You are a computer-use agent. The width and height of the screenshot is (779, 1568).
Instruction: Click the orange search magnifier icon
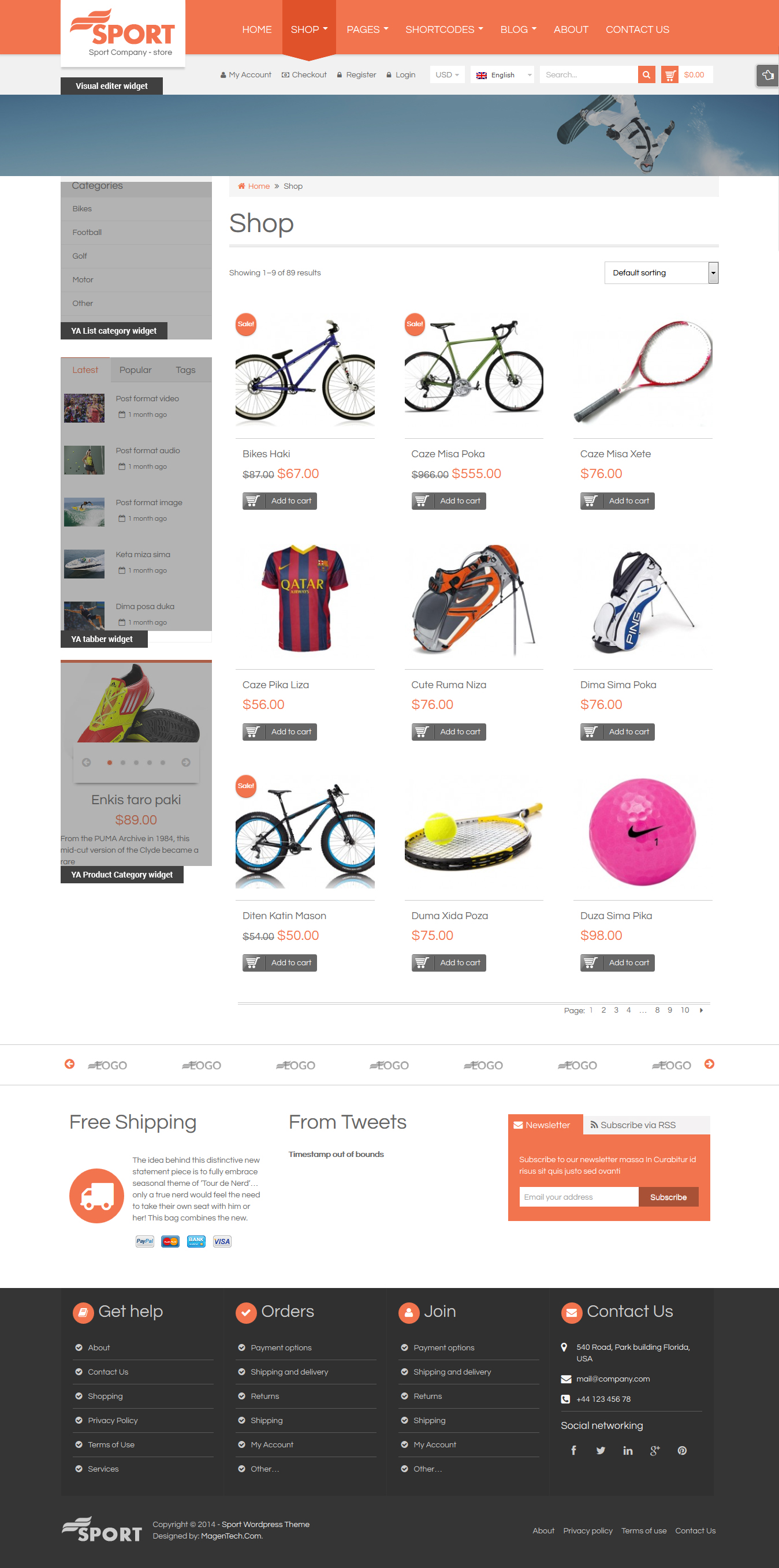(646, 75)
